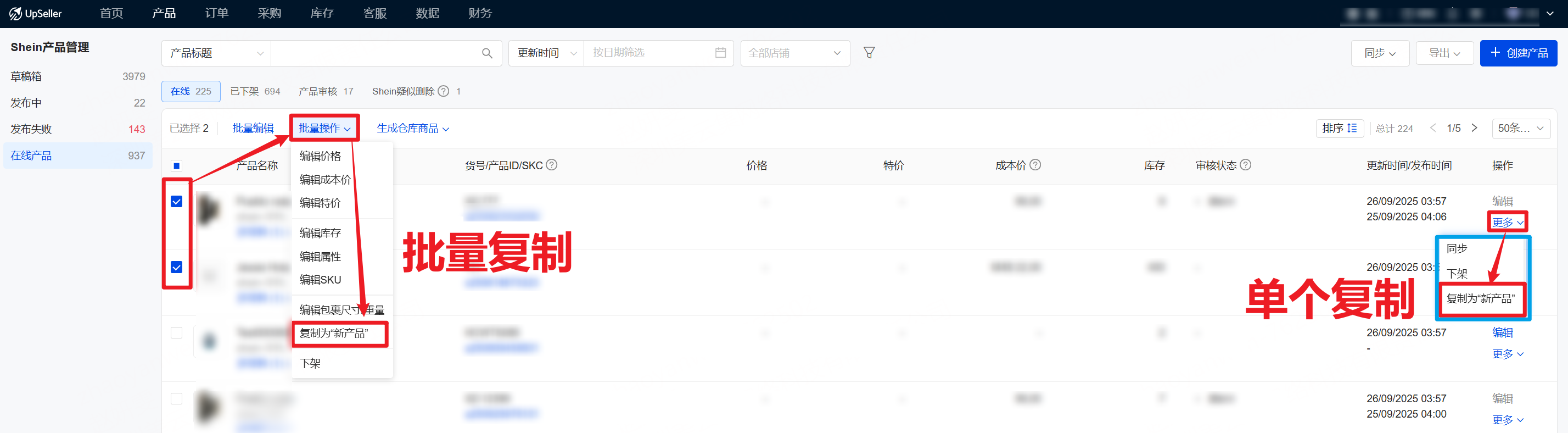The height and width of the screenshot is (433, 1568).
Task: Open 草稿箱 in the sidebar
Action: (26, 77)
